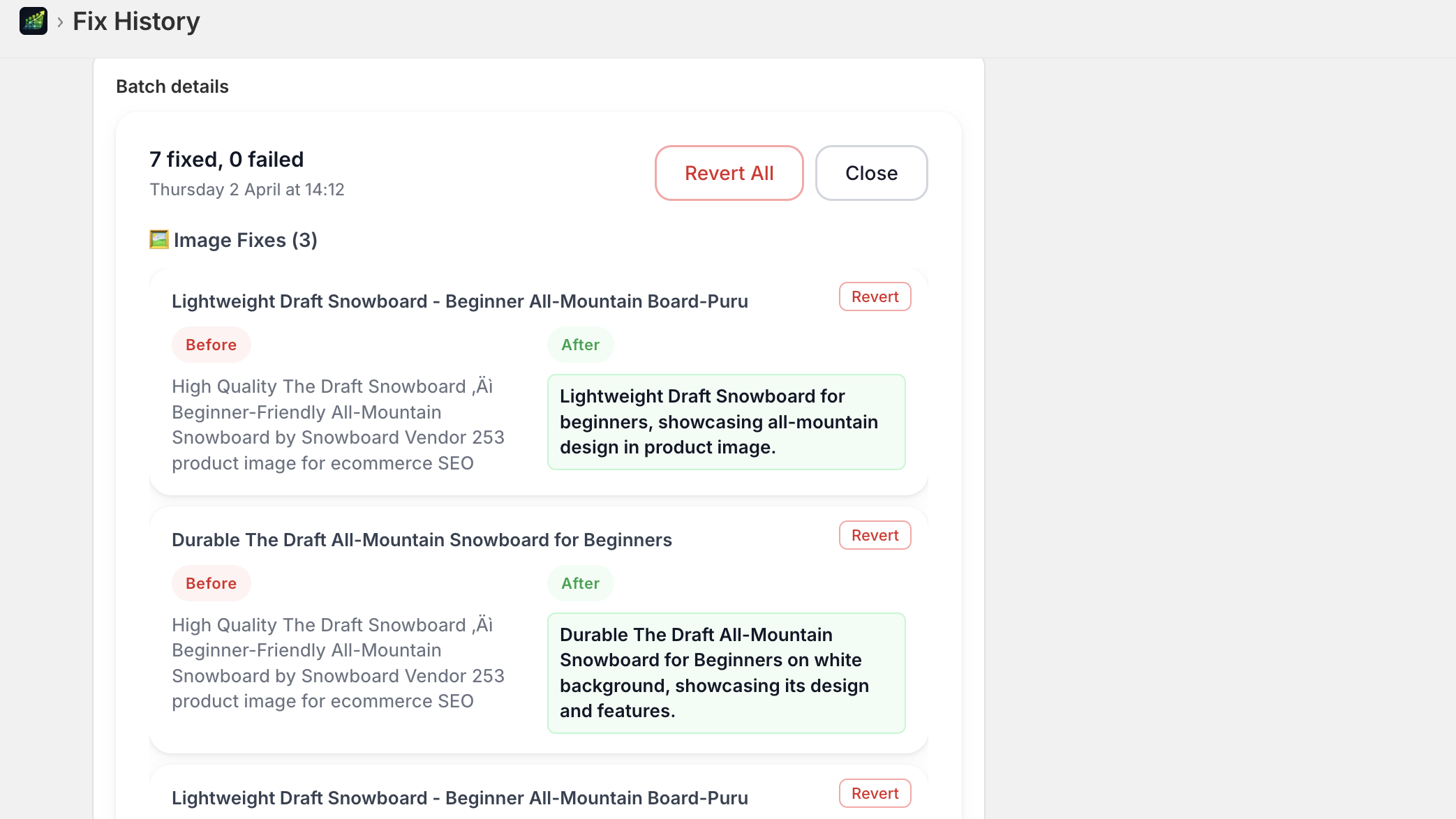This screenshot has height=819, width=1456.
Task: Click the Fix History page title
Action: [136, 22]
